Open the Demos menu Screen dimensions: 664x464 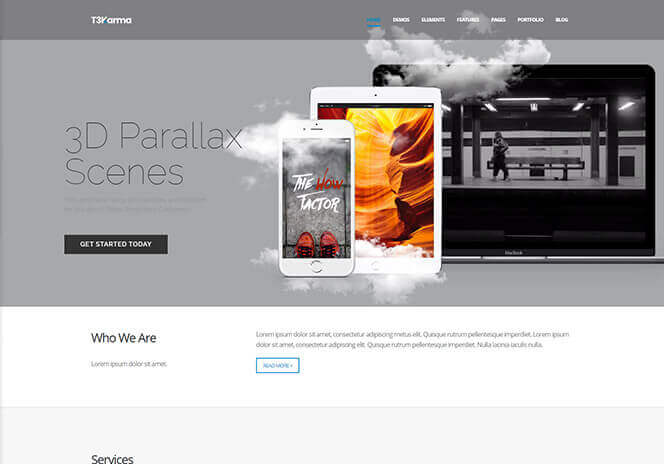click(x=401, y=20)
